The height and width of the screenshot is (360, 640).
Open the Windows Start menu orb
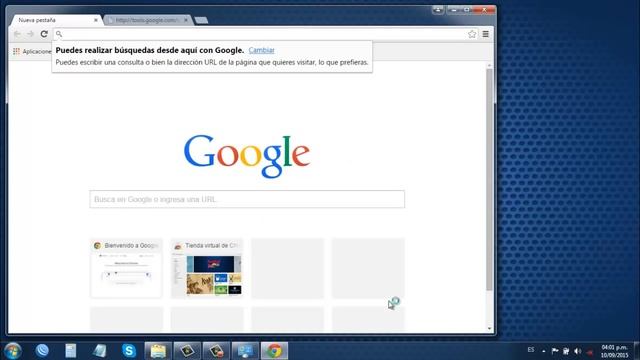[13, 351]
